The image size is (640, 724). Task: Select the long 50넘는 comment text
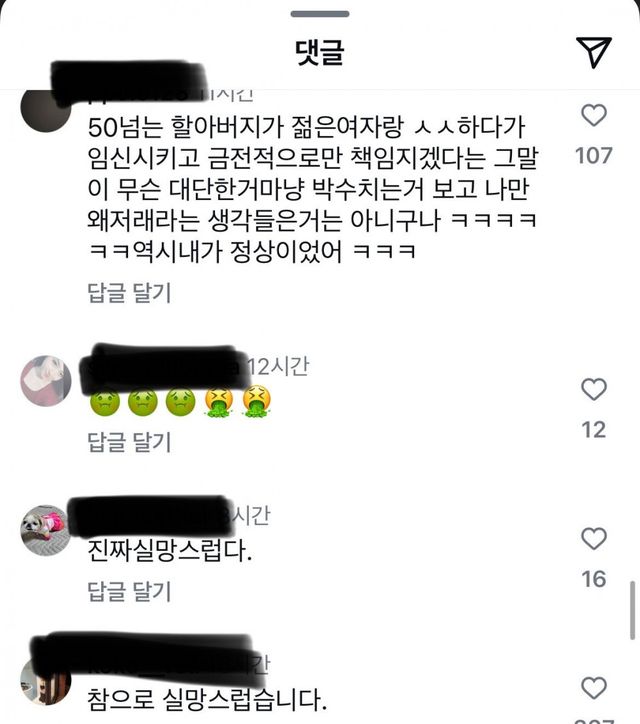click(312, 189)
